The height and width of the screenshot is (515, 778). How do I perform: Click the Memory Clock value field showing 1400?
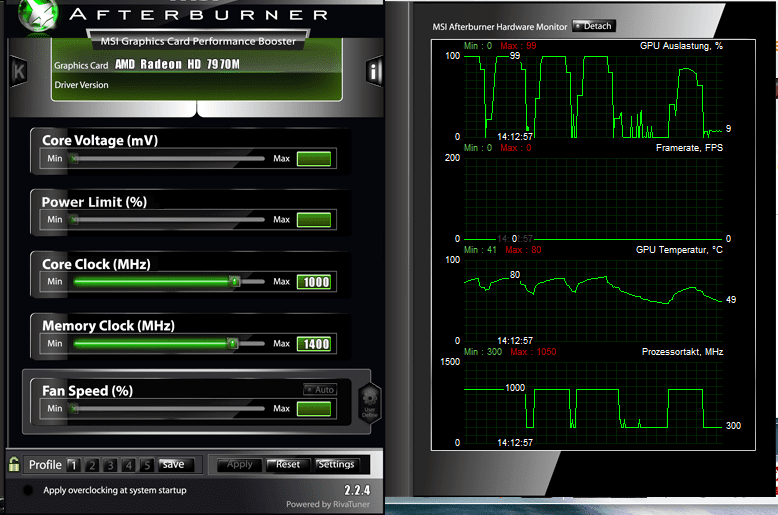[x=314, y=344]
